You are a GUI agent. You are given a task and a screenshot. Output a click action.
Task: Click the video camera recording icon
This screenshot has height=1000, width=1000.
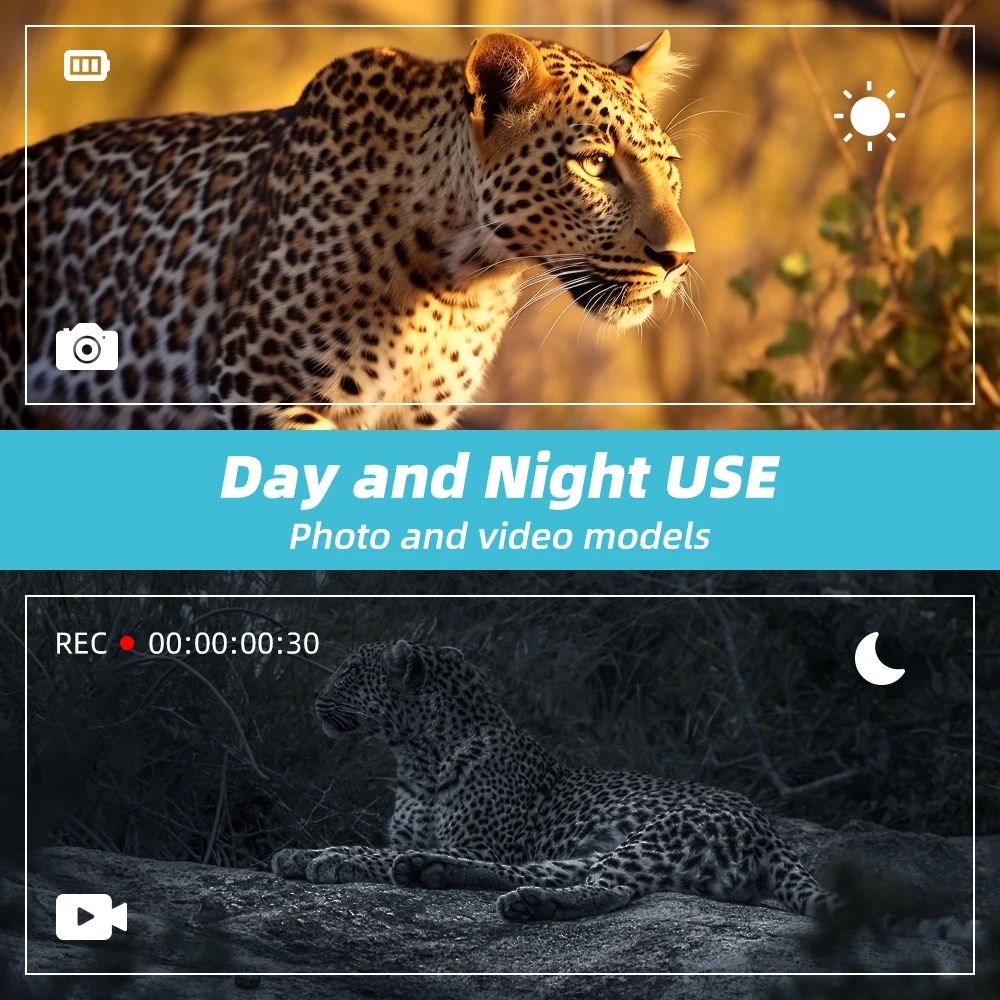(x=91, y=917)
